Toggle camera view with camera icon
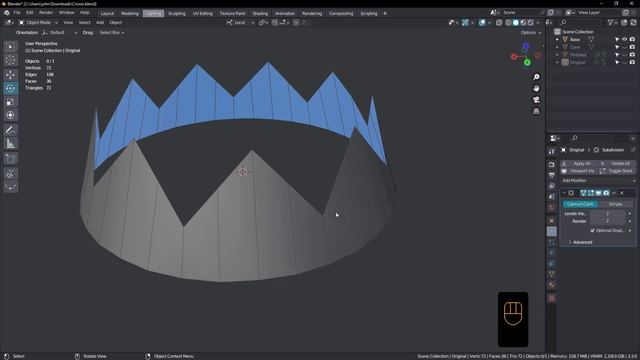This screenshot has width=640, height=360. point(536,100)
